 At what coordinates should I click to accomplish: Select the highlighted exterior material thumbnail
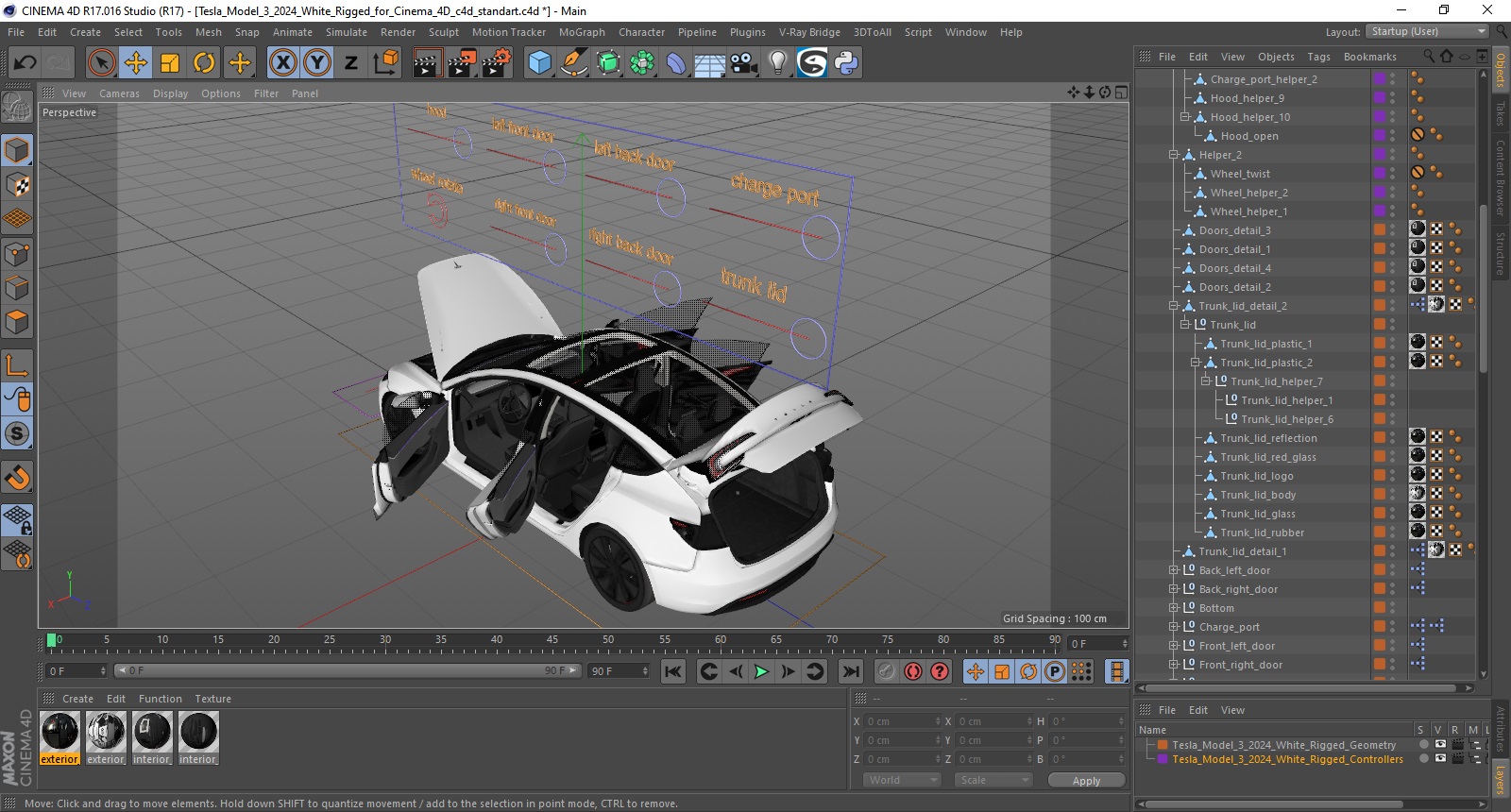click(59, 732)
